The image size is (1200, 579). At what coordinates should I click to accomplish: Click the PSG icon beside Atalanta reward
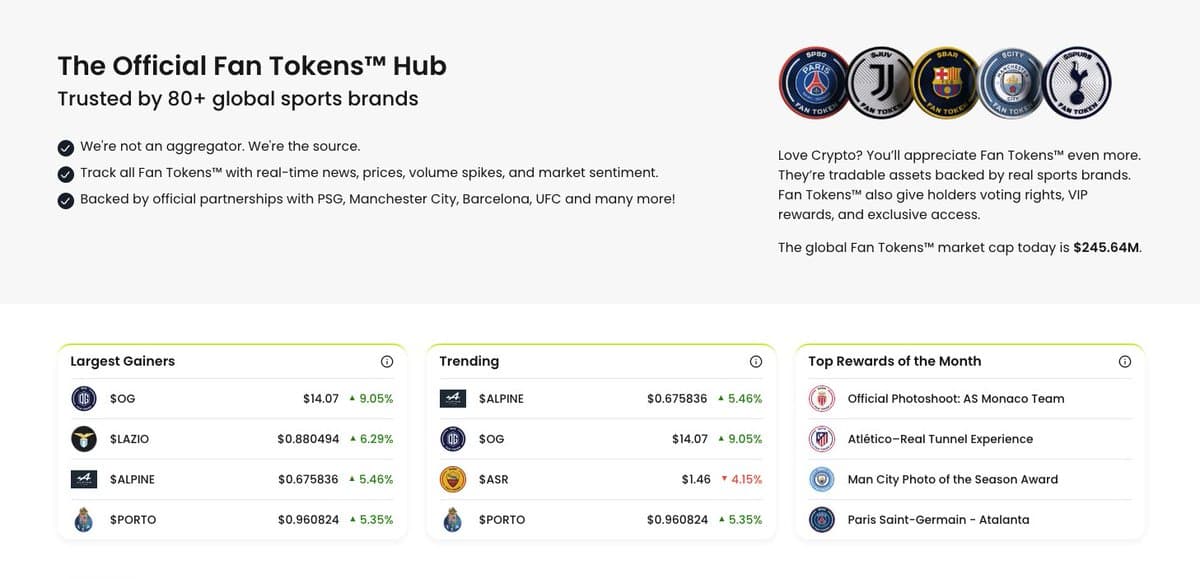[820, 519]
